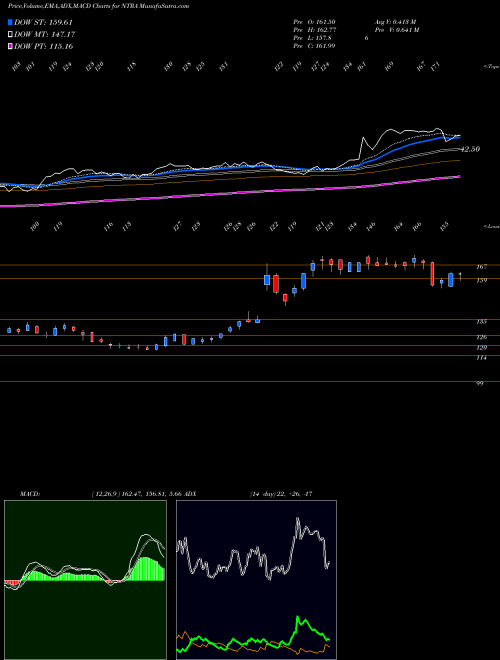Click the 114 price level label
Viewport: 500px width, 660px height.
tap(482, 358)
